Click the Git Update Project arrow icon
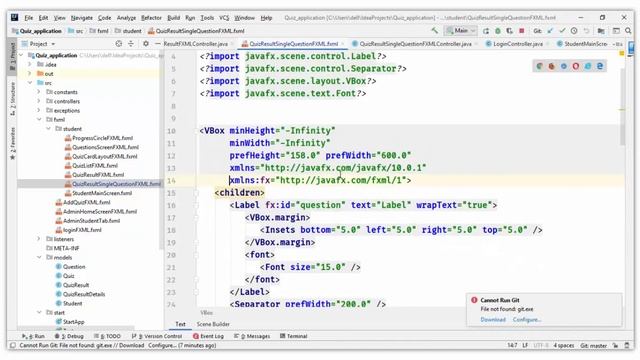The height and width of the screenshot is (360, 640). click(550, 31)
